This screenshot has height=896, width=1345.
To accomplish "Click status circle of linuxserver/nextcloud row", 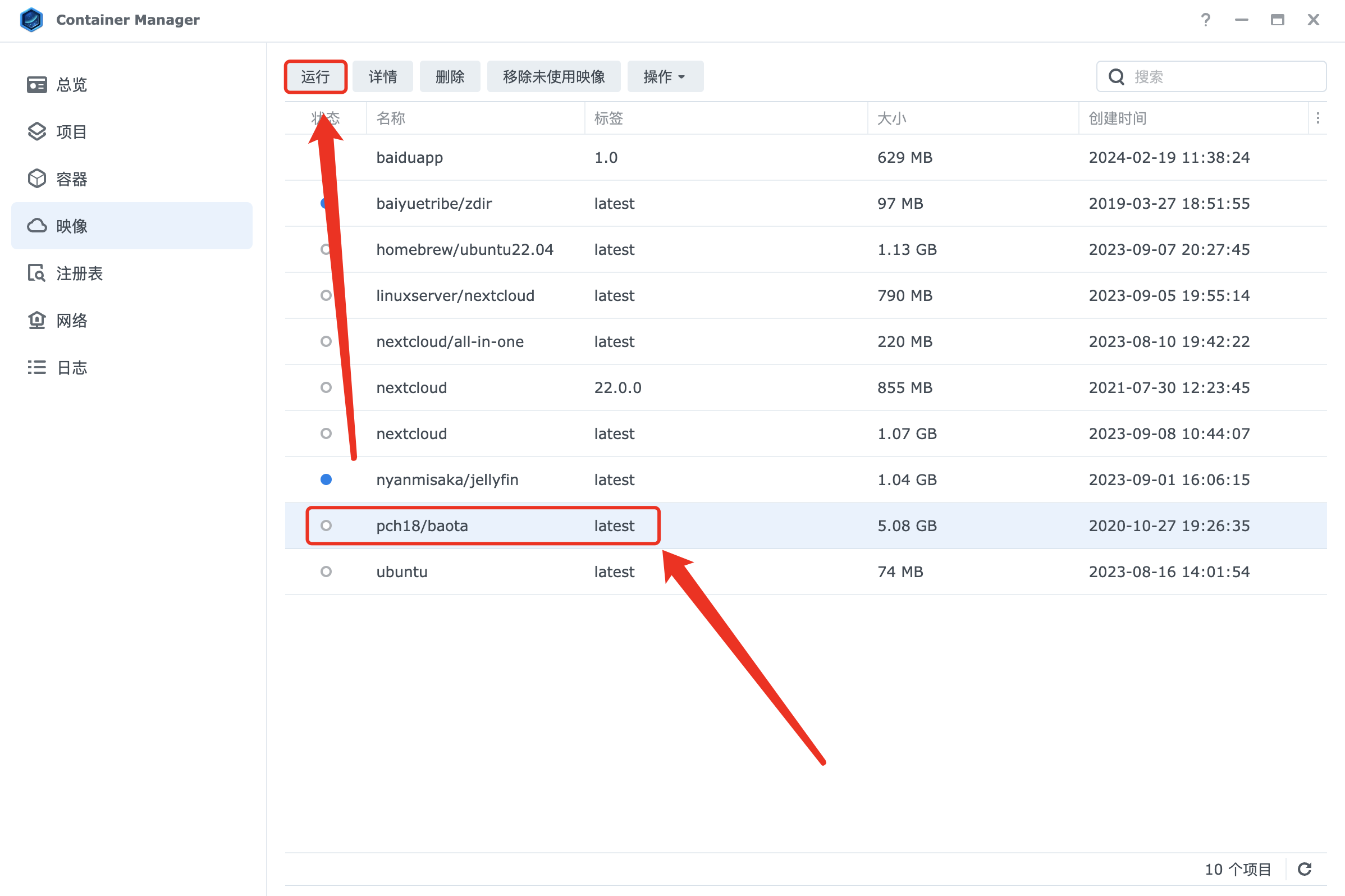I will click(x=326, y=295).
